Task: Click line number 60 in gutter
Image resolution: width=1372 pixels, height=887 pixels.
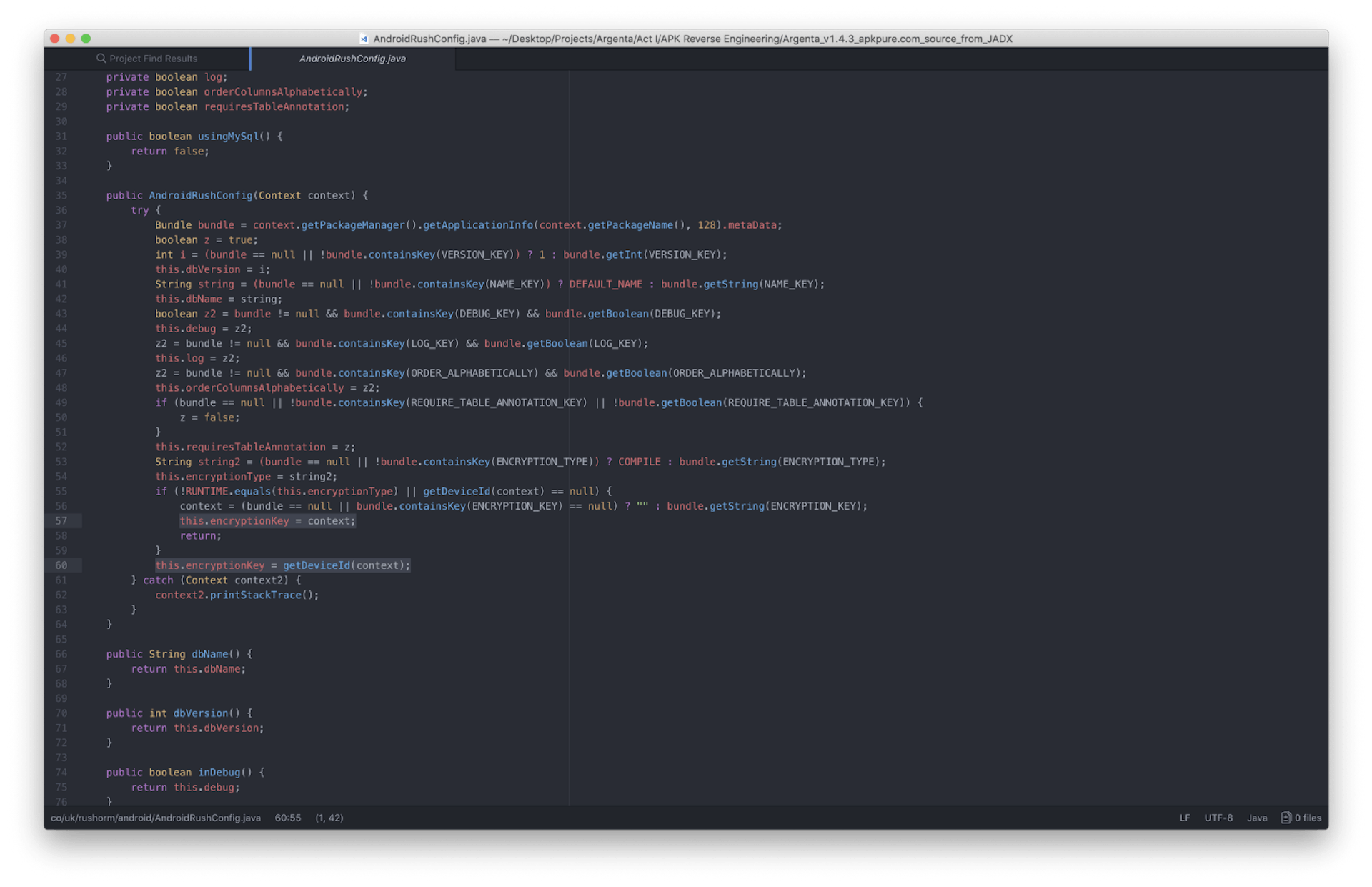Action: (x=61, y=565)
